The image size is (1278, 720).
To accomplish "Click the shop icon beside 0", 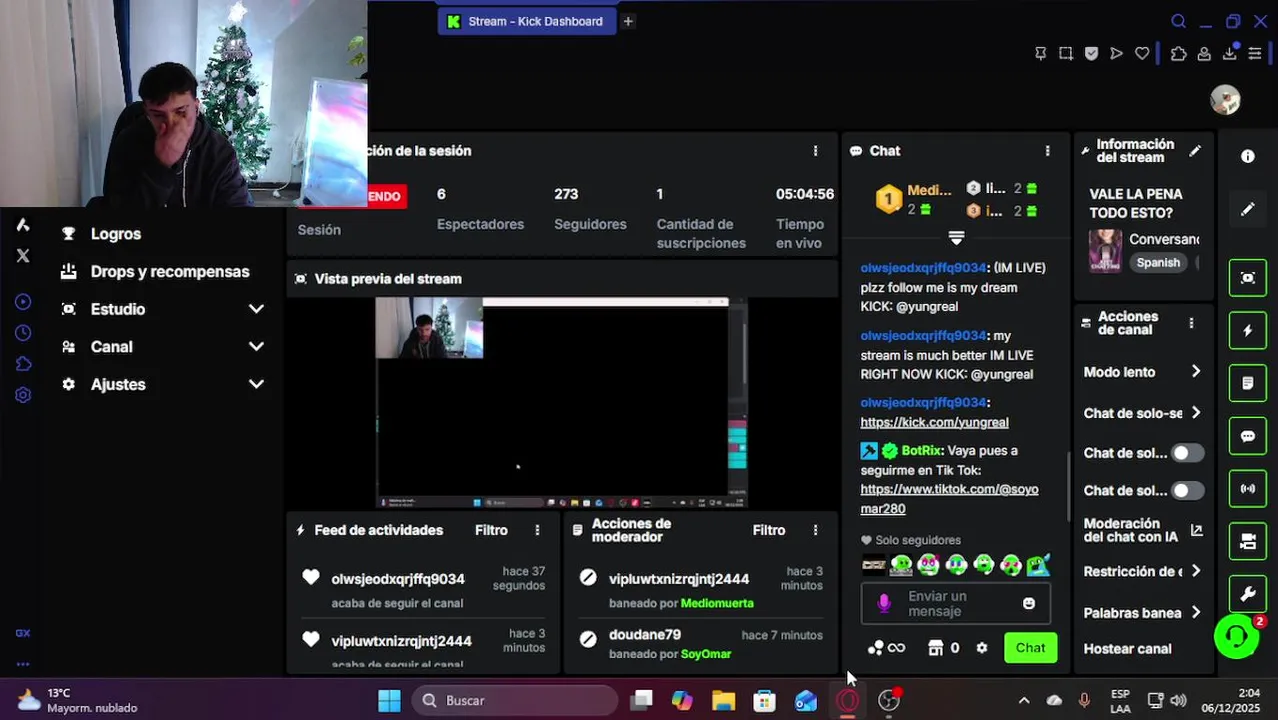I will [x=935, y=648].
